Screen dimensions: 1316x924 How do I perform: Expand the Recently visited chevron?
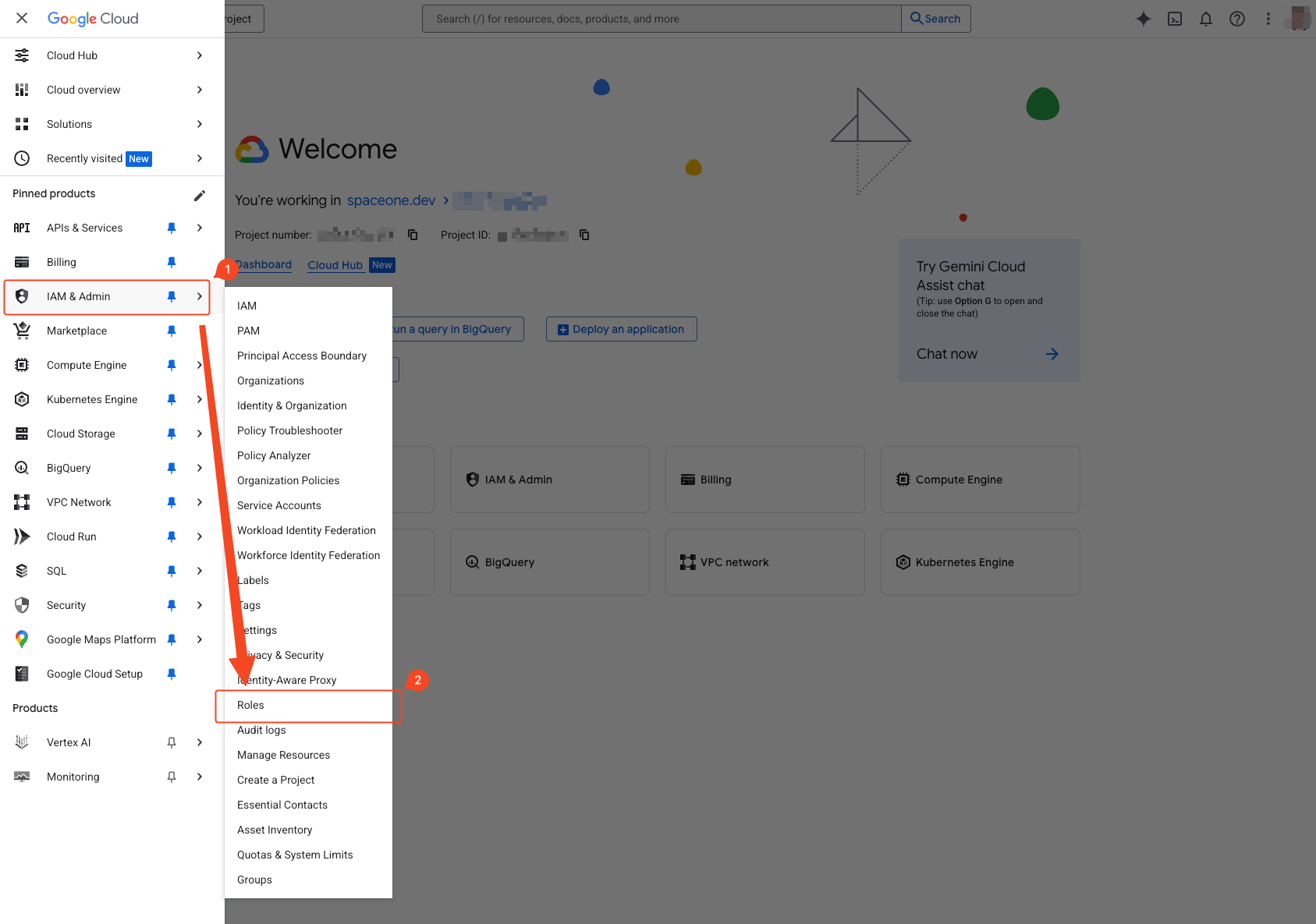(200, 158)
